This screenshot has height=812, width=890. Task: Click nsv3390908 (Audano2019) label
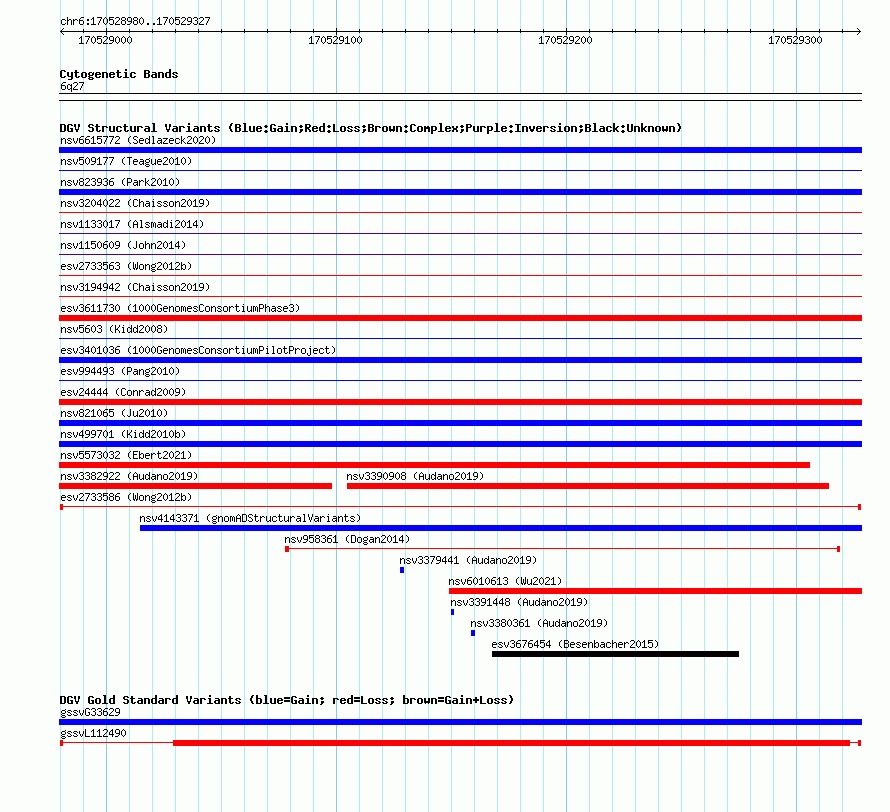[x=415, y=476]
